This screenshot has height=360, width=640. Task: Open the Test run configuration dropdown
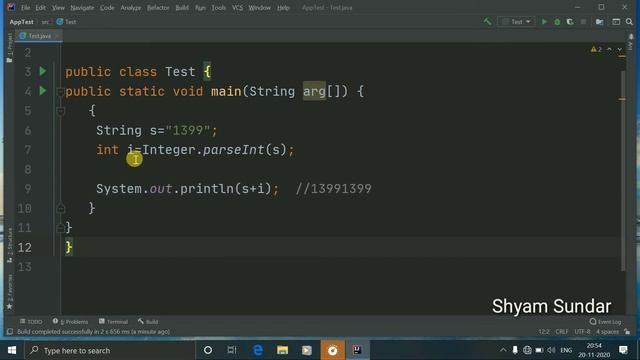click(x=516, y=22)
